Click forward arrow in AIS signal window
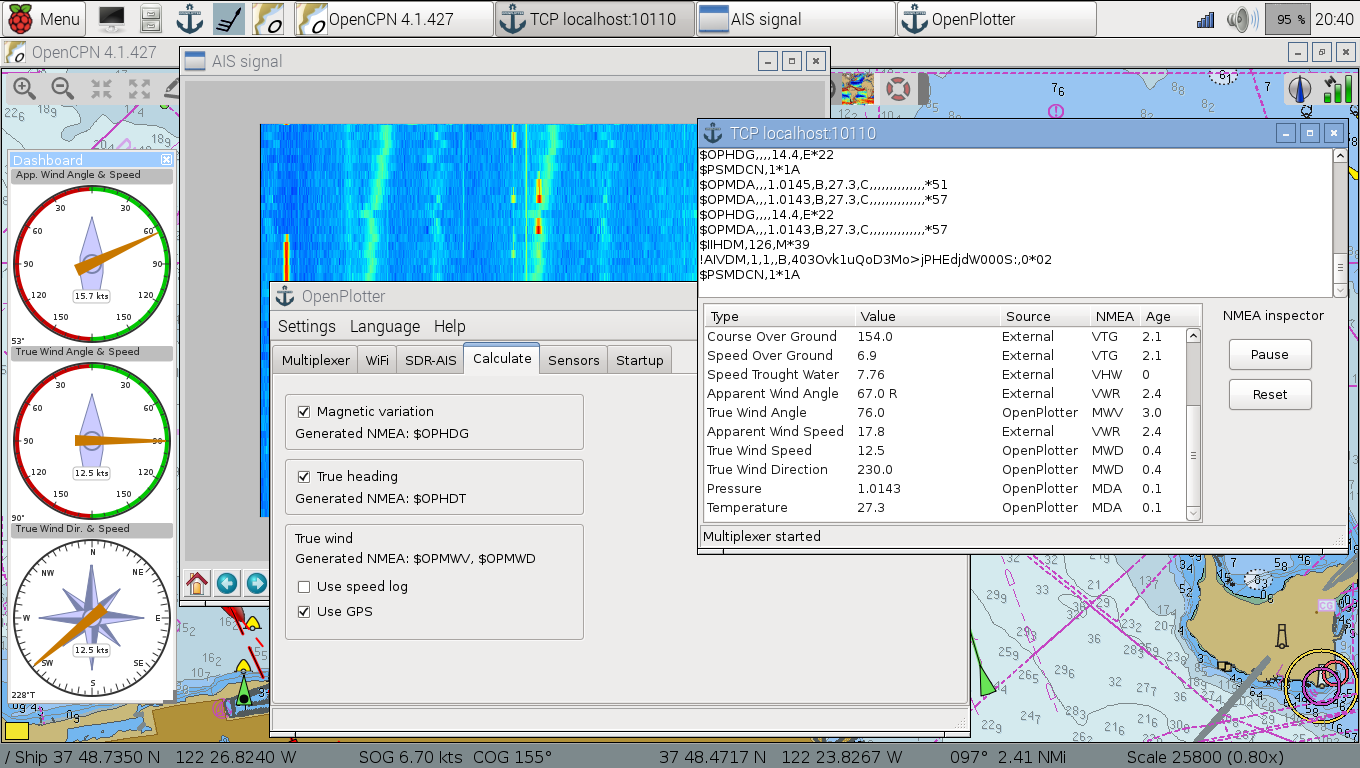The width and height of the screenshot is (1360, 768). click(257, 583)
